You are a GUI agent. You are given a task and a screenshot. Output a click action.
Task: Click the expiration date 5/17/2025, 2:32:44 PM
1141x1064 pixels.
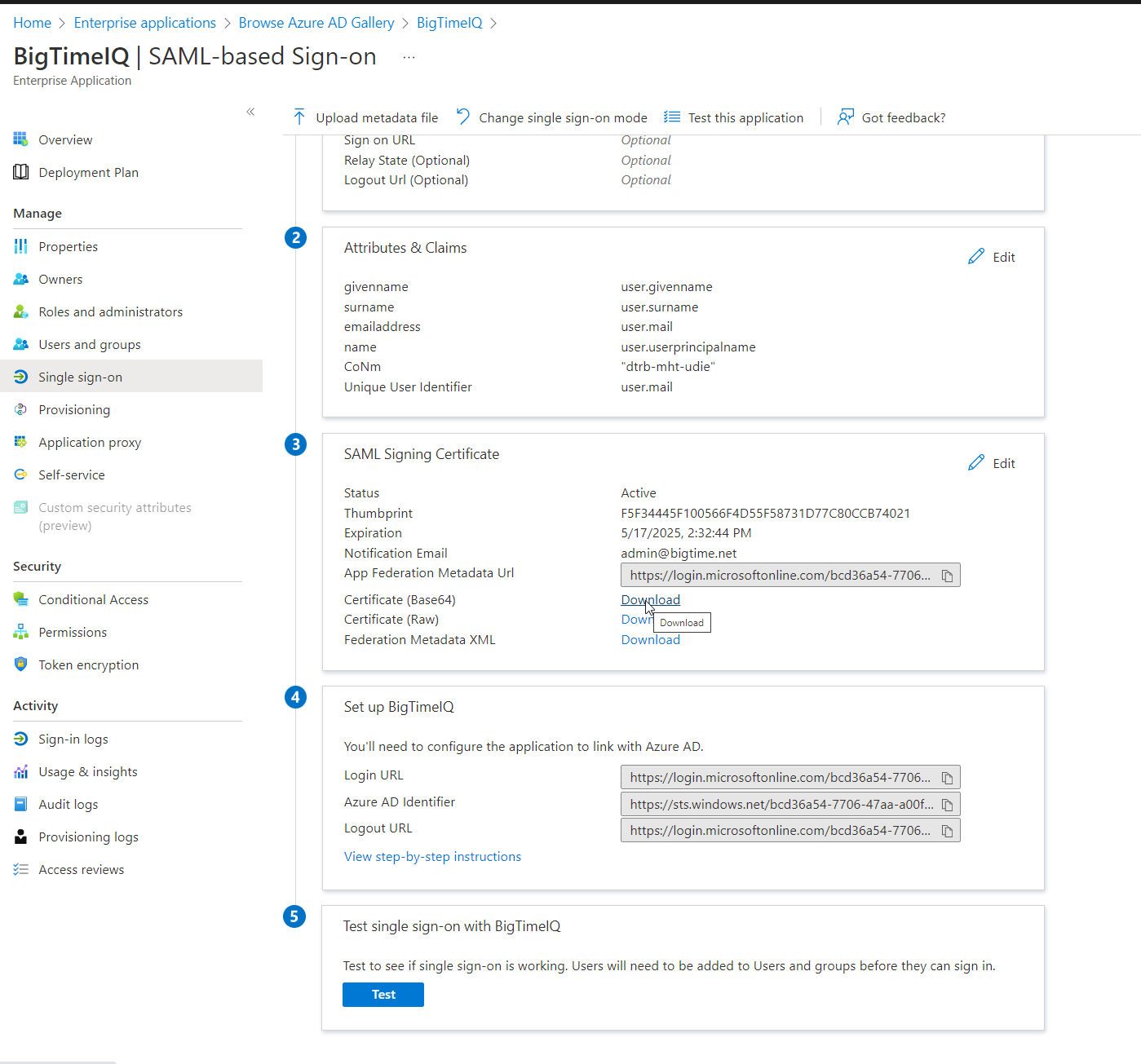coord(686,532)
